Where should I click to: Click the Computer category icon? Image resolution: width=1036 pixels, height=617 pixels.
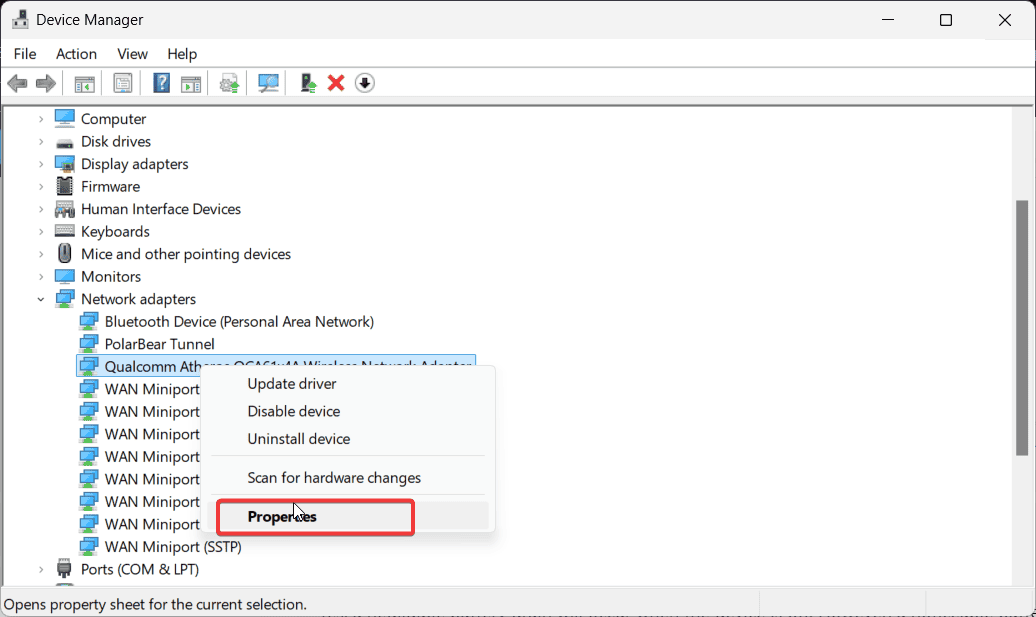click(65, 118)
